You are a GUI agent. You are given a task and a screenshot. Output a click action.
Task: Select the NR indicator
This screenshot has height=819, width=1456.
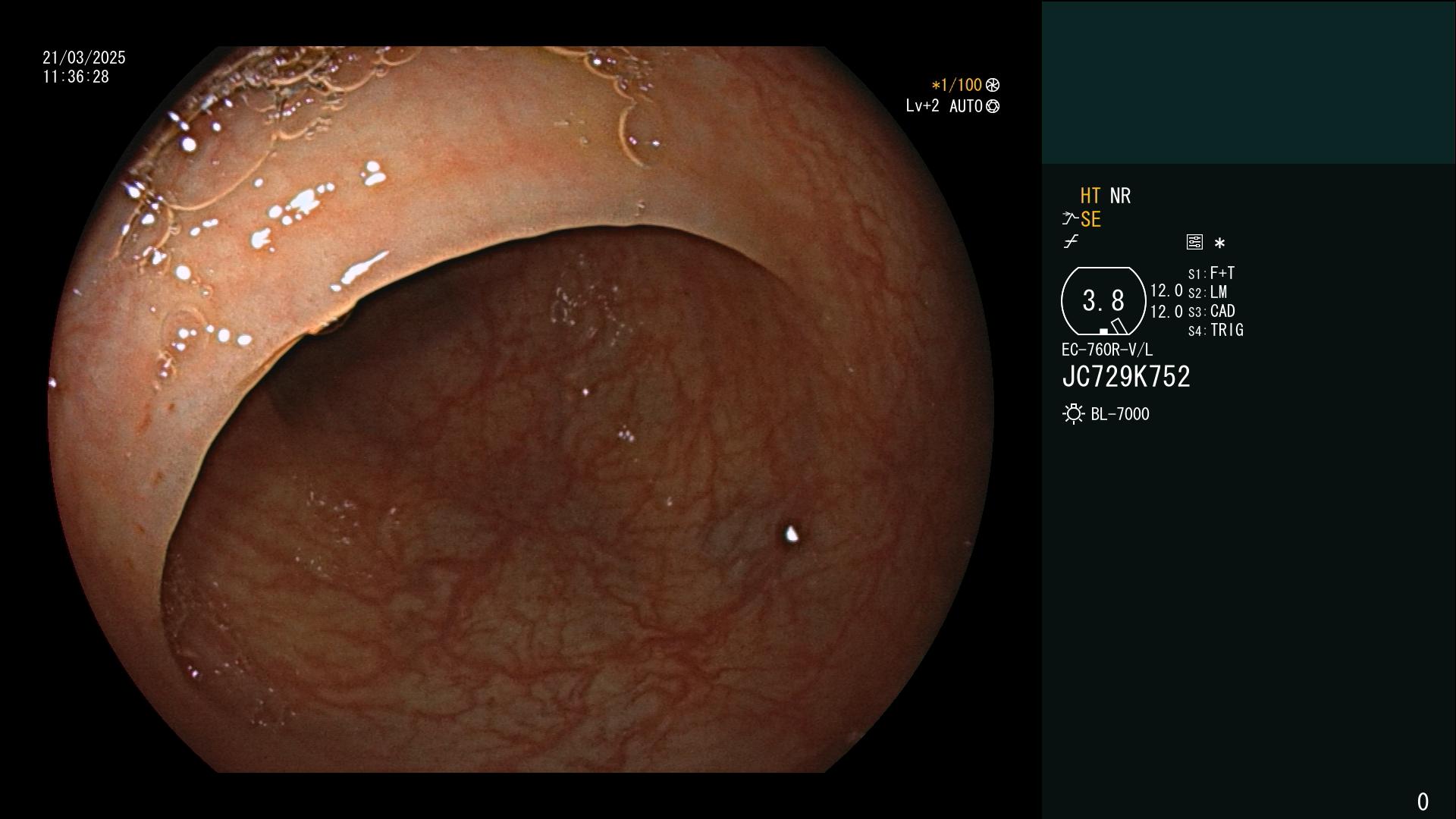point(1120,196)
